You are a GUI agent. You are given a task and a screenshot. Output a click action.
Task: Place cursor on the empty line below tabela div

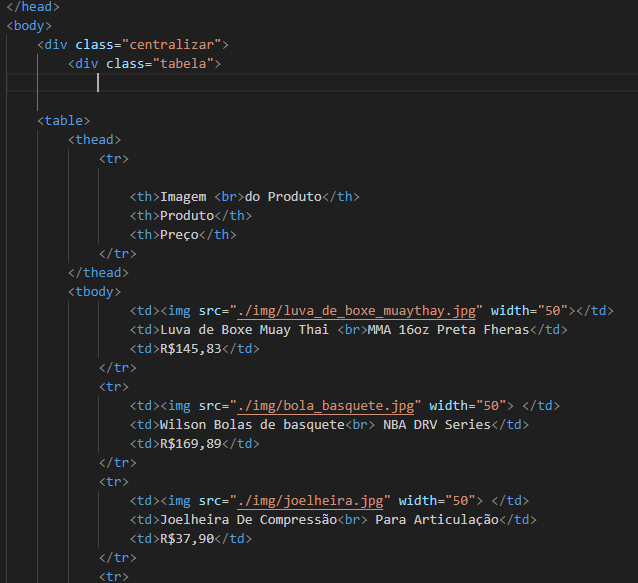point(322,83)
